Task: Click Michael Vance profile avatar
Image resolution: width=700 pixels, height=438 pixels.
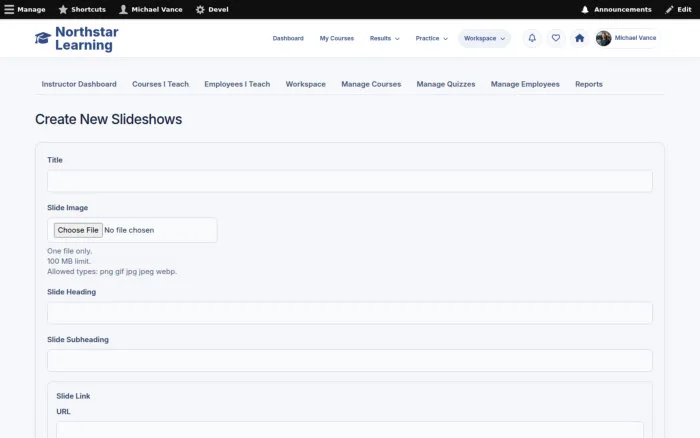Action: tap(603, 38)
